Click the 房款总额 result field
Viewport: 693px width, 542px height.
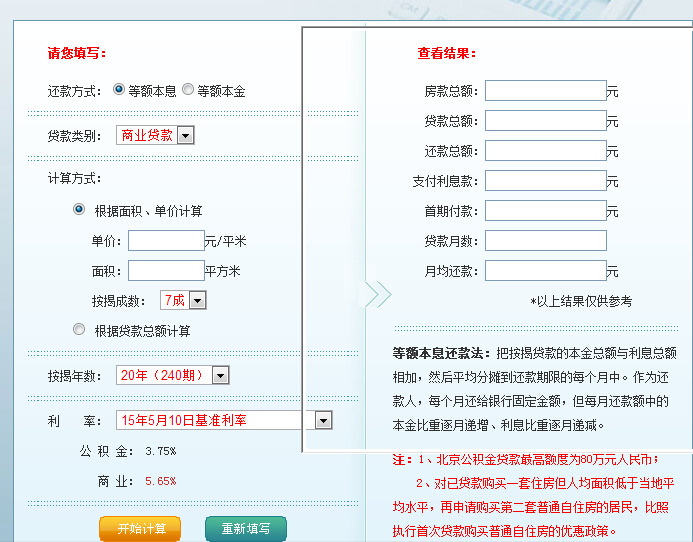(x=546, y=91)
